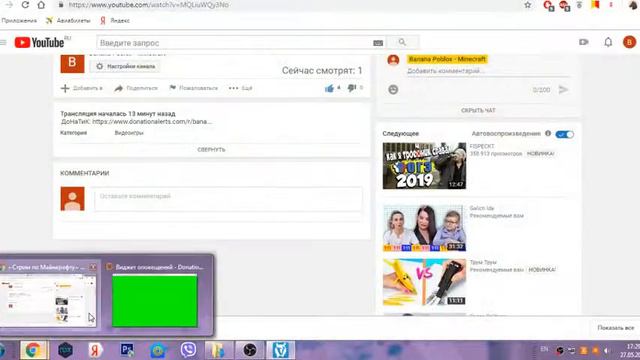Open the create video camera icon
Image resolution: width=640 pixels, height=360 pixels.
(x=584, y=42)
